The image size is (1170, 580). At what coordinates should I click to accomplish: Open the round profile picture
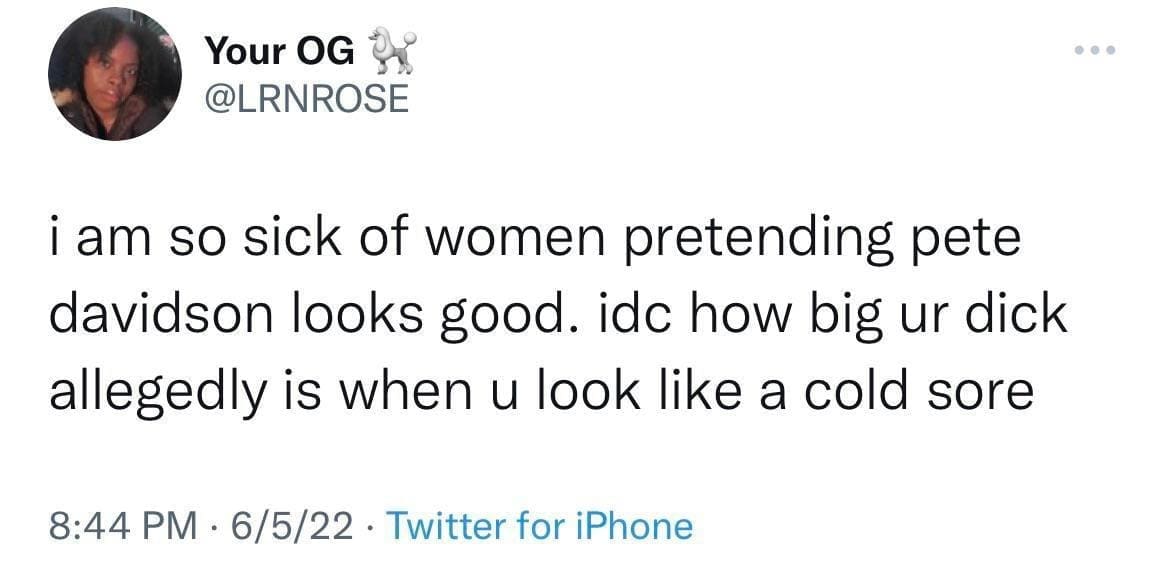[x=114, y=74]
